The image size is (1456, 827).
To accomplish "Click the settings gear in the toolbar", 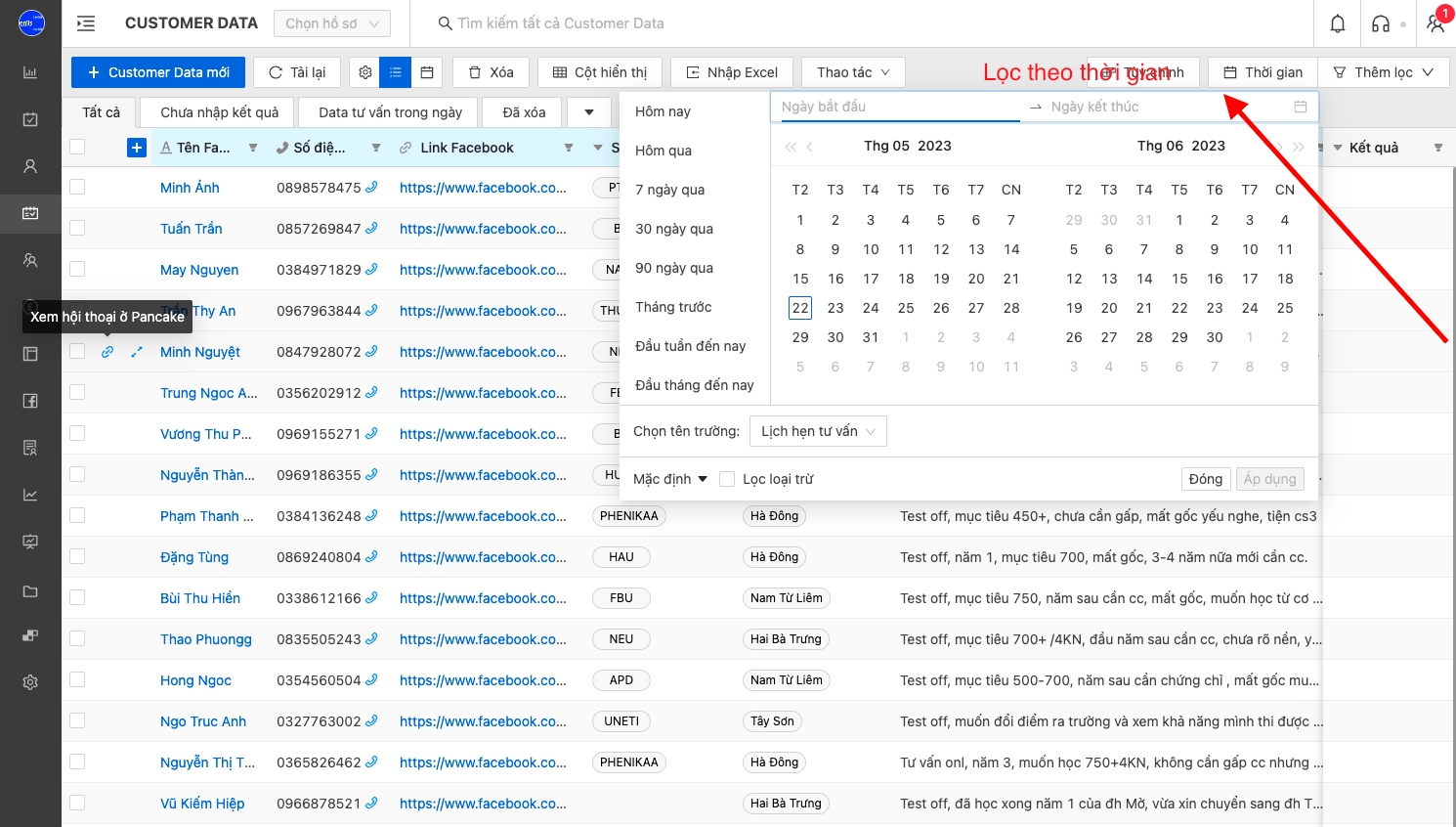I will coord(365,72).
